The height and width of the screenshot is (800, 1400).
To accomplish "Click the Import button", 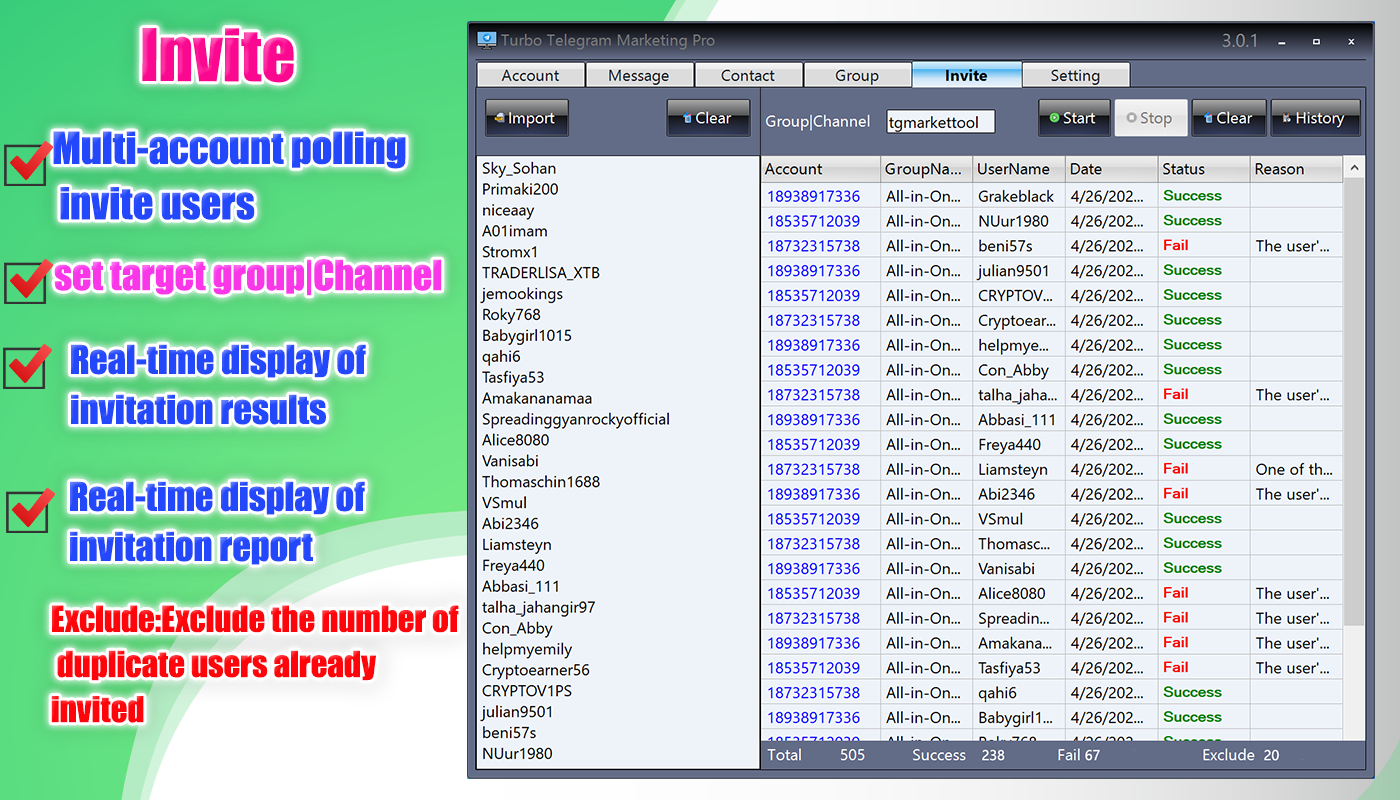I will (x=527, y=118).
